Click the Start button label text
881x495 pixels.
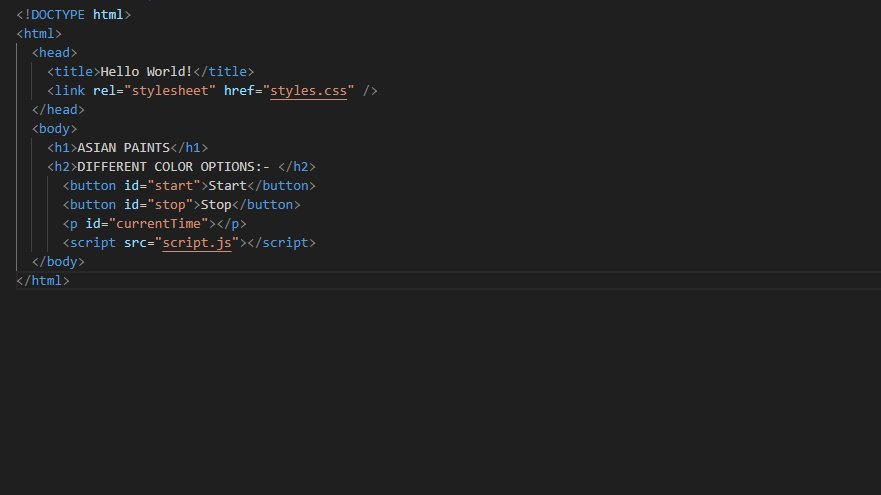(228, 186)
